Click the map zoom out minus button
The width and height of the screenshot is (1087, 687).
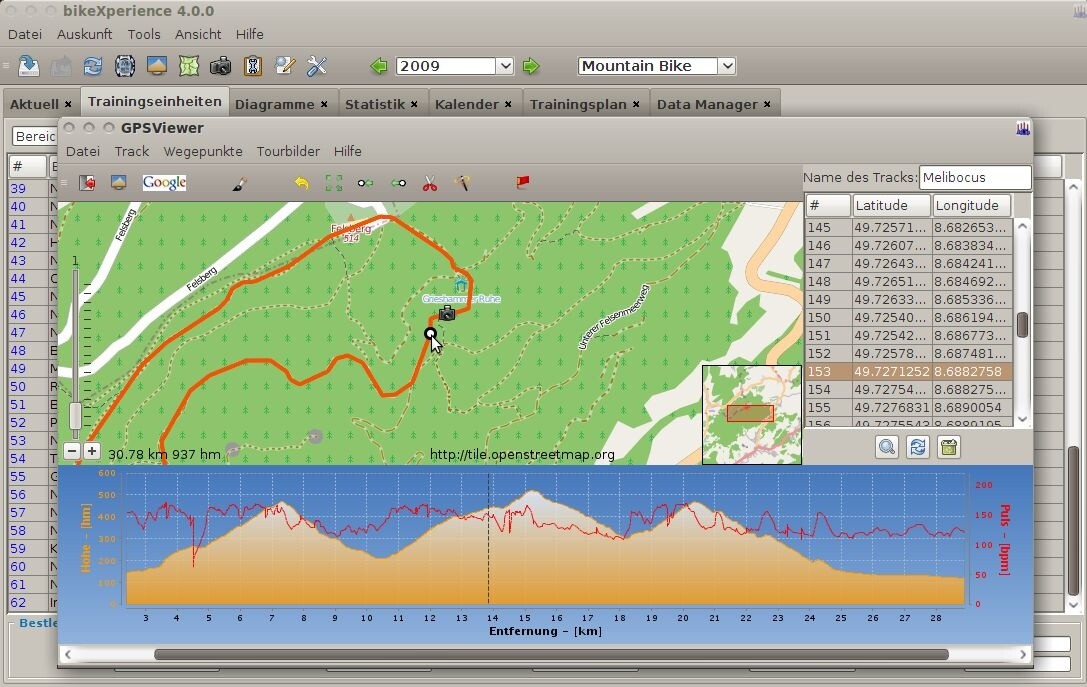(71, 451)
